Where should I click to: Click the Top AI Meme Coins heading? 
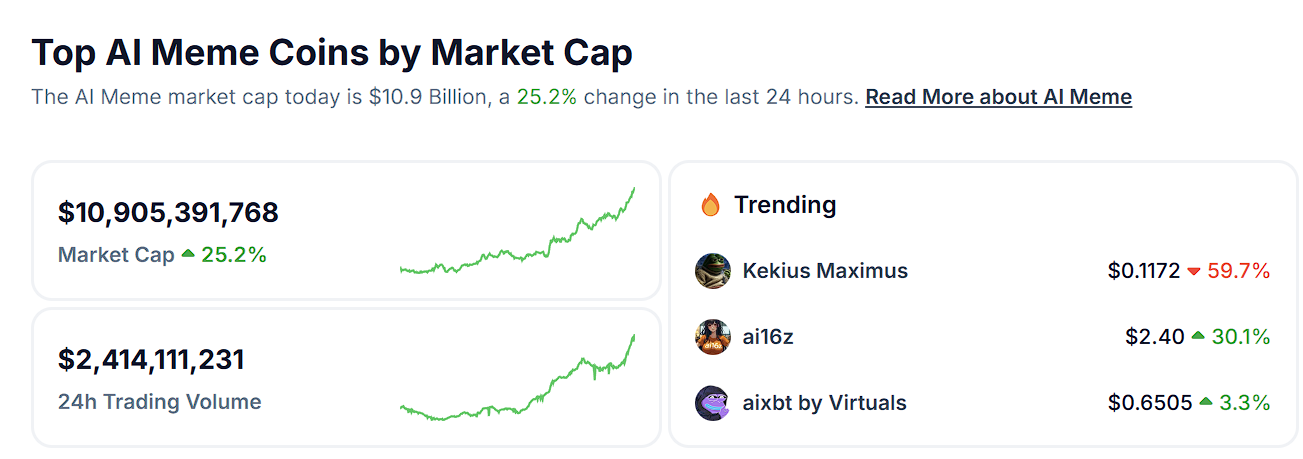332,53
